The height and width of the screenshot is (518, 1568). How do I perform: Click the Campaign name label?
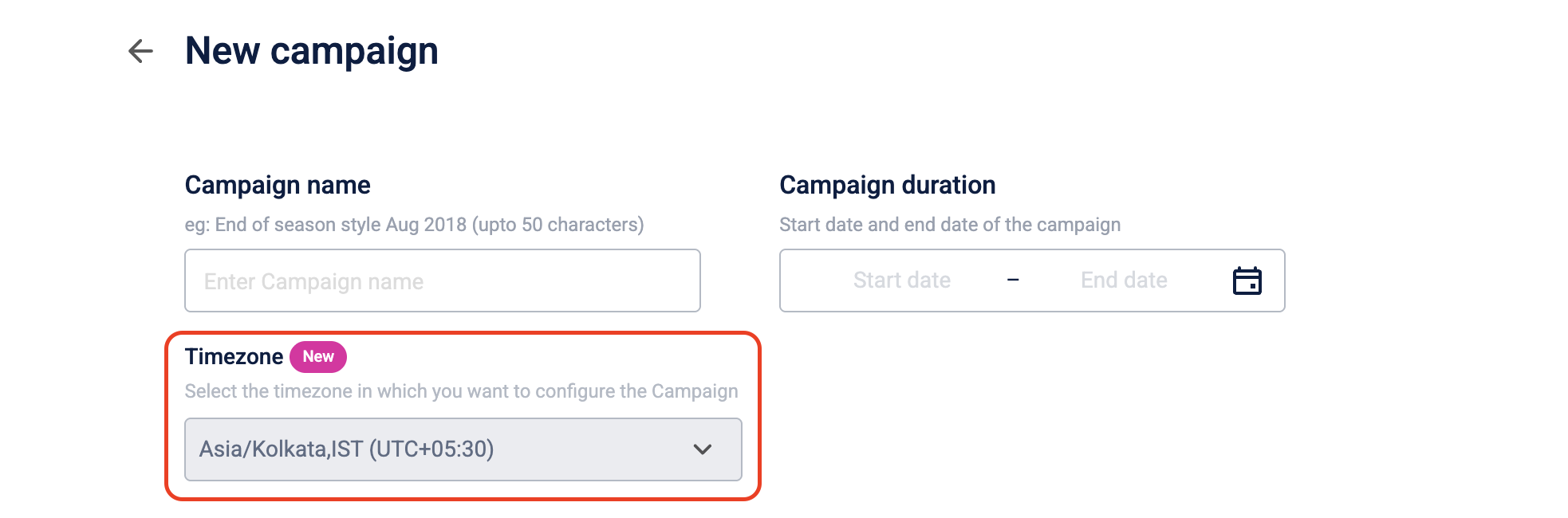tap(278, 185)
